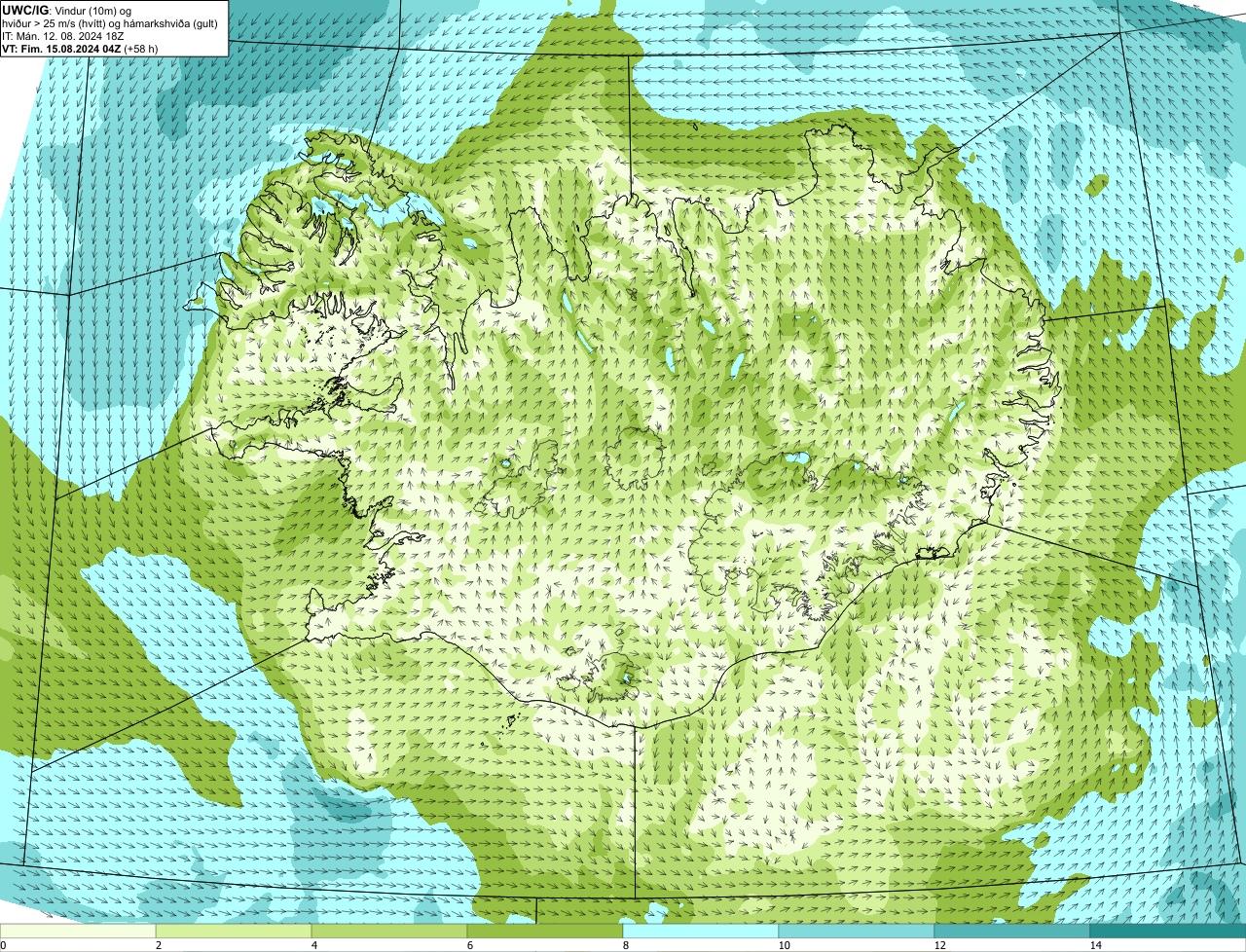Click the pale yellow 0–2 m/s legend swatch
Screen dimensions: 1246x952
[x=78, y=931]
